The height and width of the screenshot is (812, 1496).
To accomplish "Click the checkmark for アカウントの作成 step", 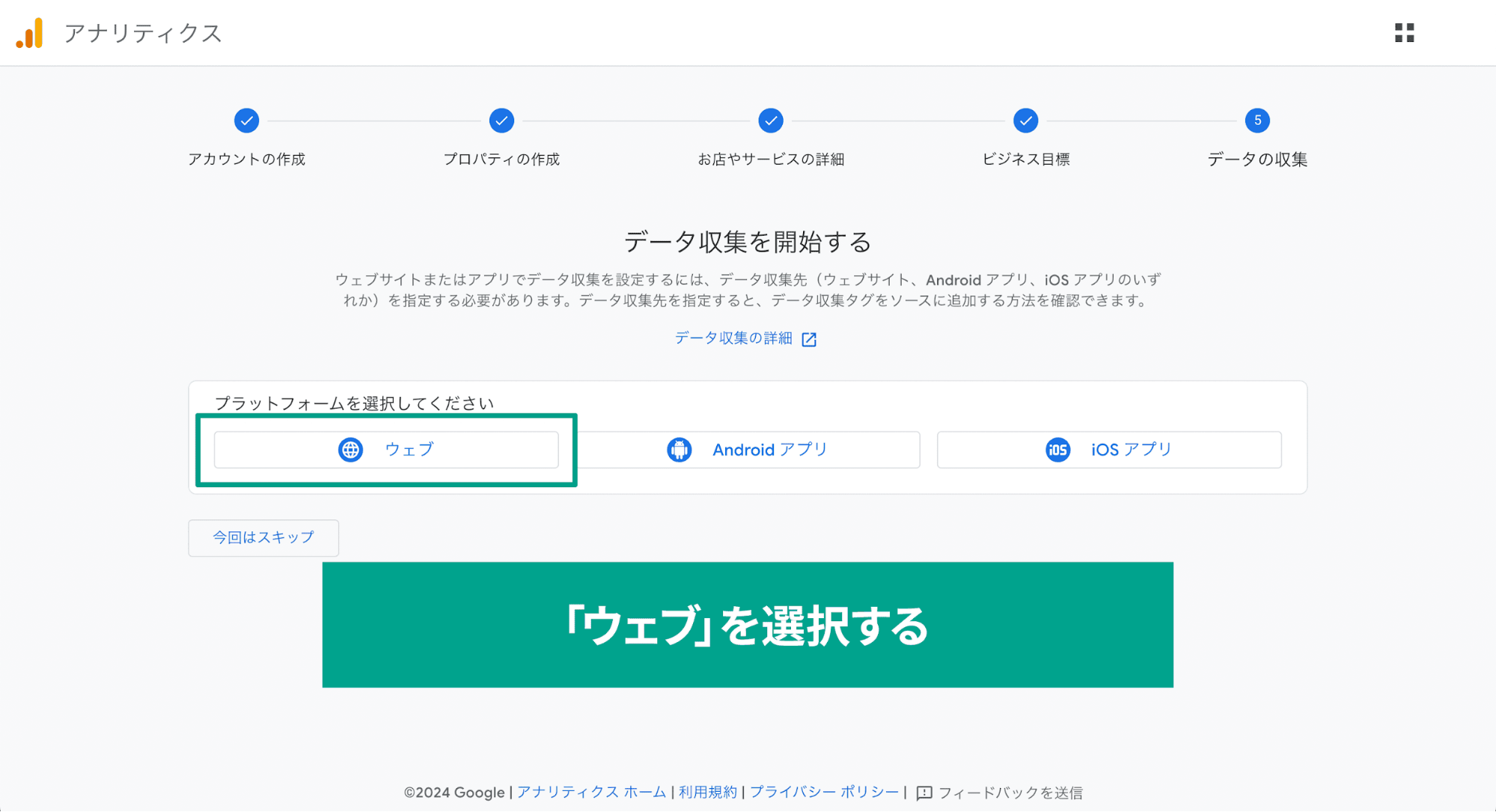I will (x=246, y=120).
